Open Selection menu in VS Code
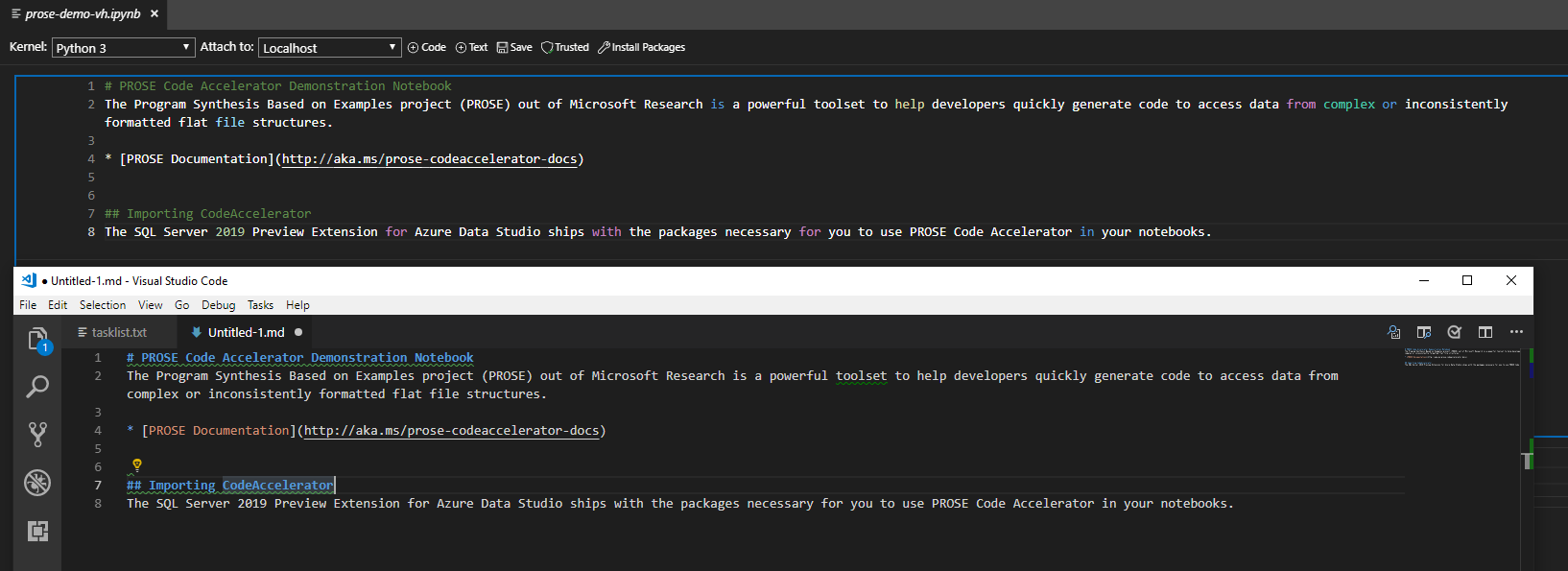Image resolution: width=1568 pixels, height=571 pixels. tap(103, 305)
